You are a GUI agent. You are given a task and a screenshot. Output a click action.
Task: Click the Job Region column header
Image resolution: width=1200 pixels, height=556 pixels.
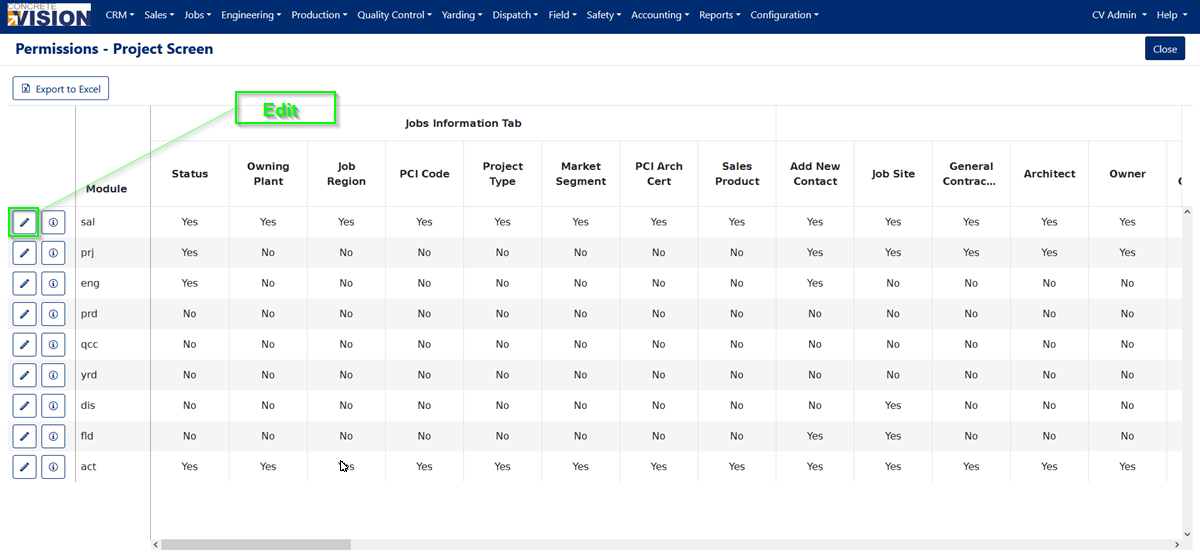tap(346, 174)
